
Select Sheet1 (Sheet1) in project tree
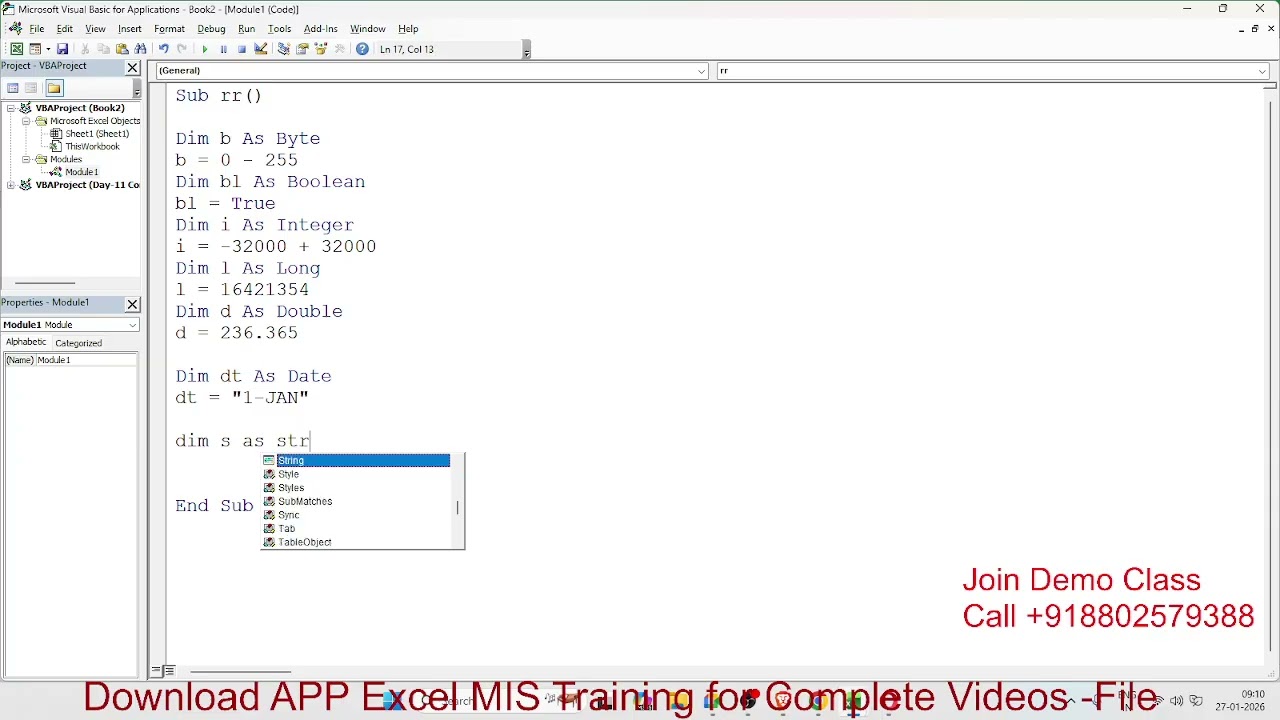[x=96, y=134]
